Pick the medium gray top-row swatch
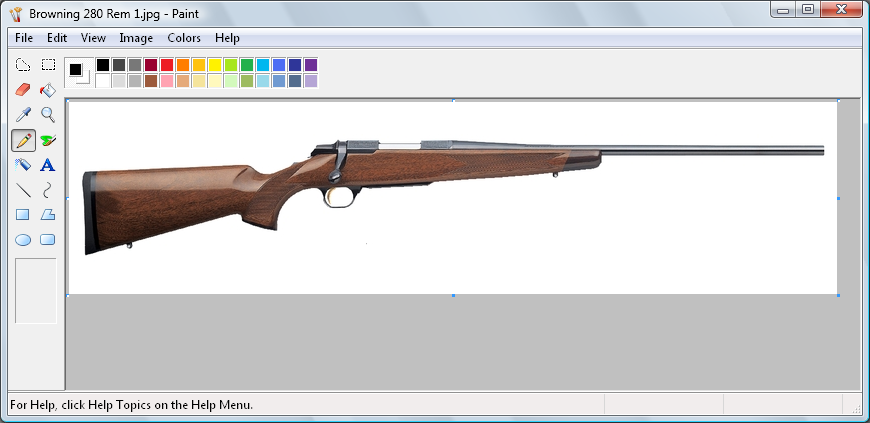This screenshot has width=870, height=423. 135,65
